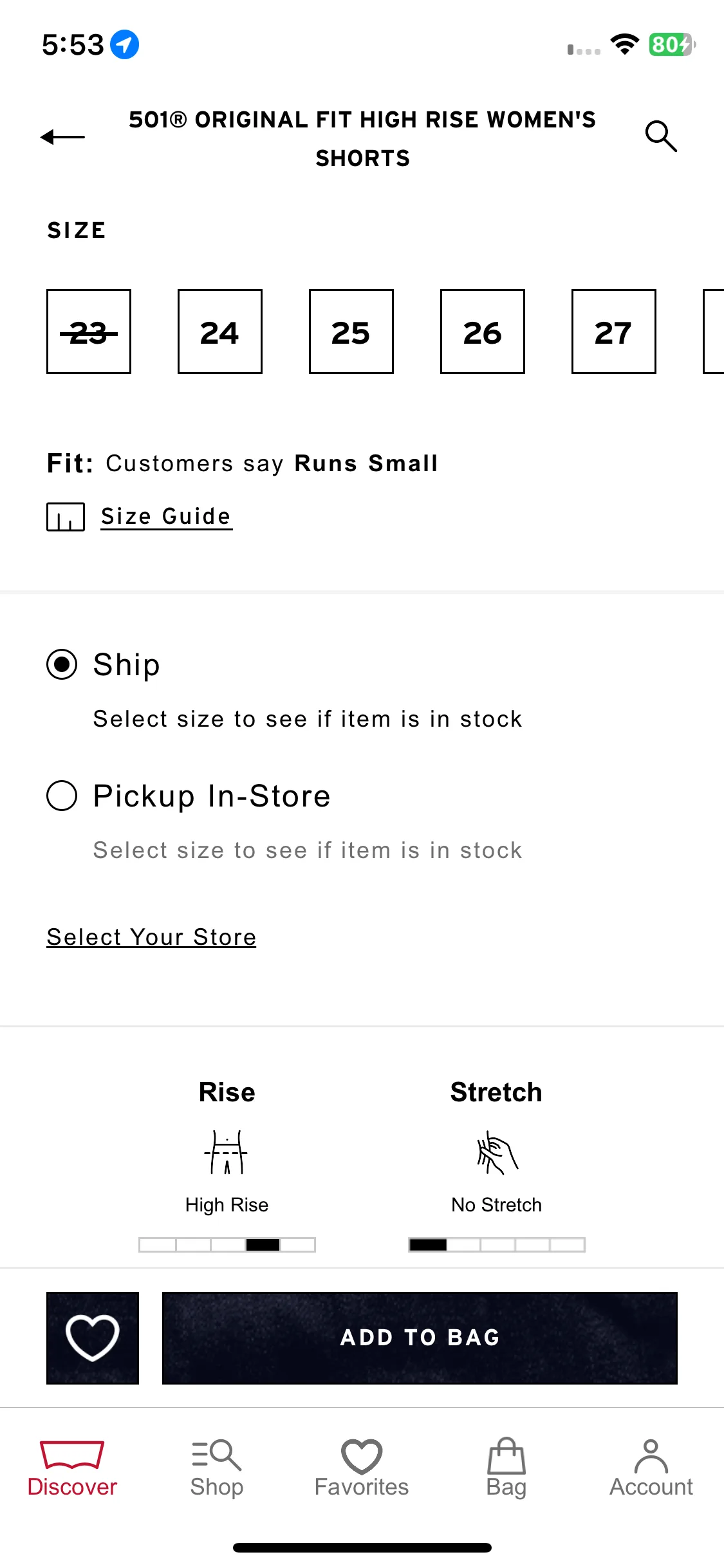Tap the No Stretch hand icon
The image size is (724, 1568).
click(x=497, y=1152)
